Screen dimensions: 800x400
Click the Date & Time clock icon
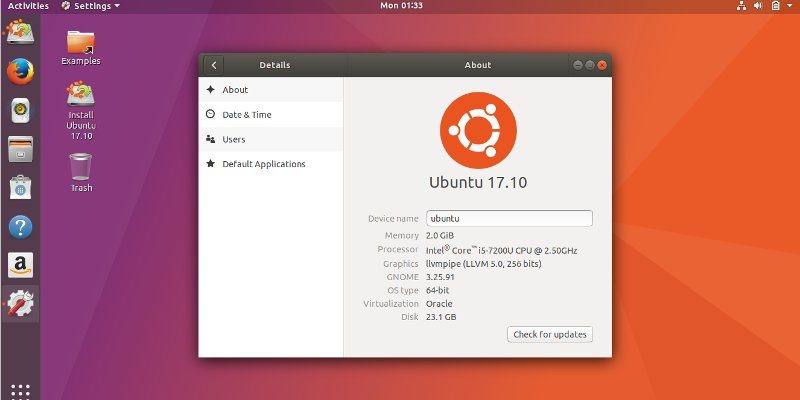[210, 114]
